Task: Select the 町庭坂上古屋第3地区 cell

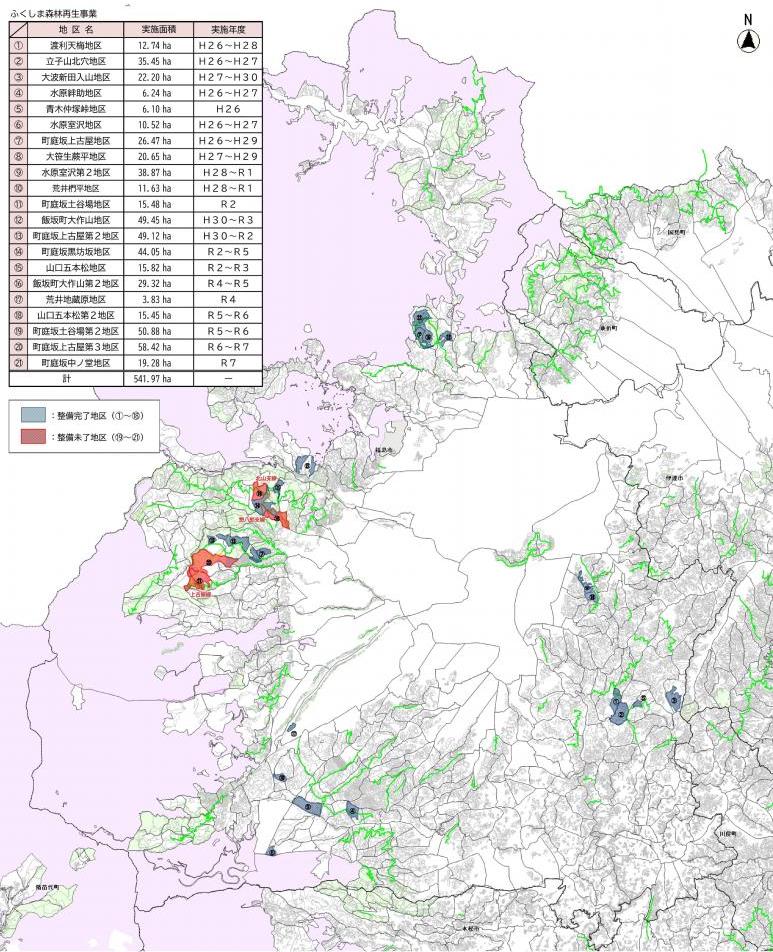Action: coord(76,347)
